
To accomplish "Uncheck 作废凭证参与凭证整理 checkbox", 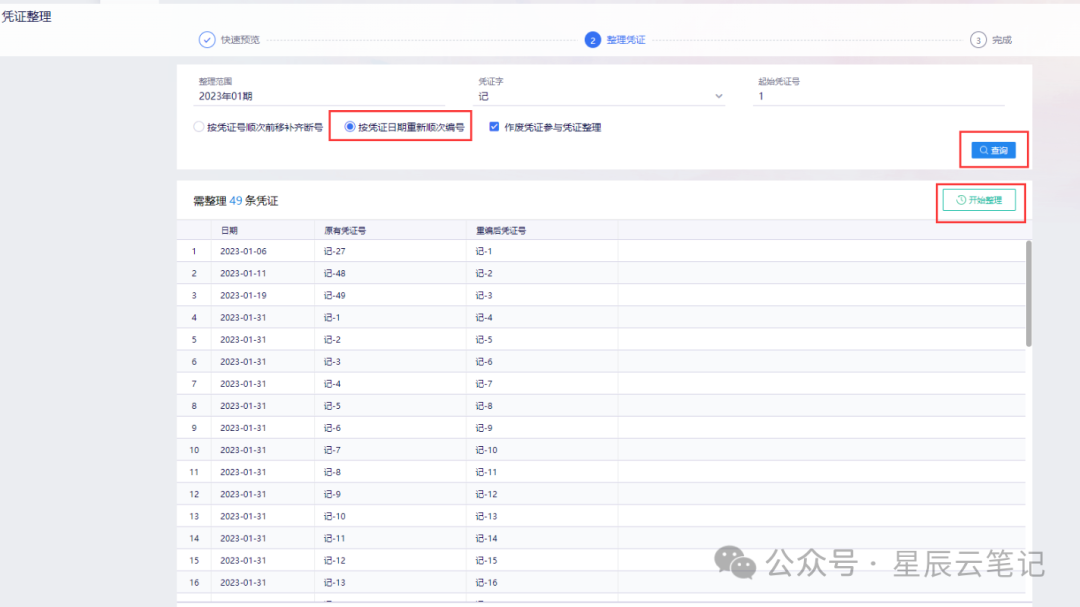I will click(494, 127).
